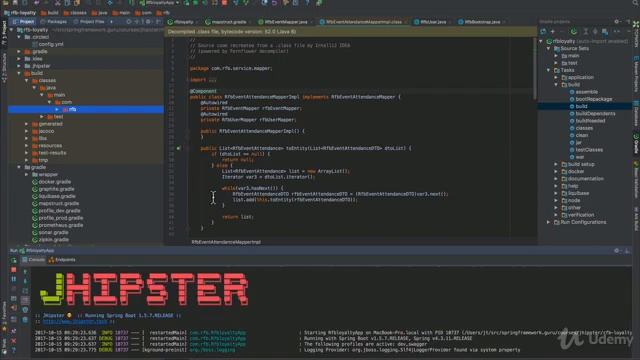
Task: Open Project panel settings gear icon
Action: pos(149,21)
